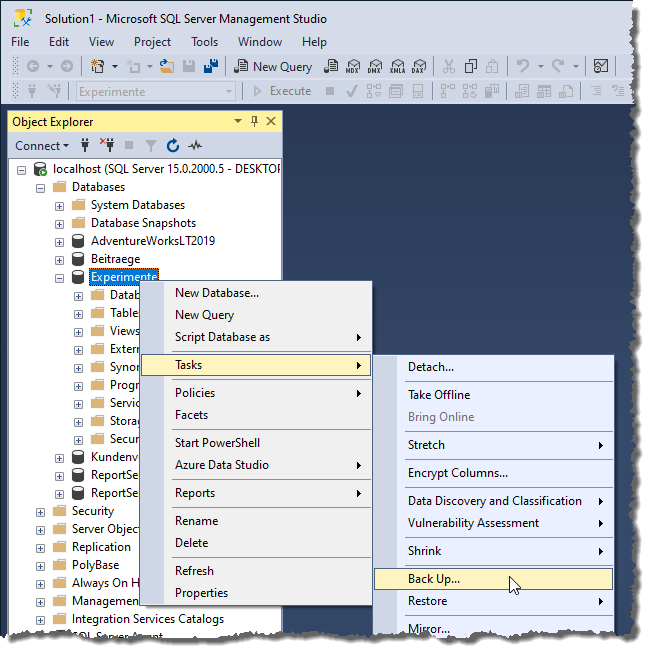Open Database Engine Query icon in toolbar
Screen dimensions: 651x653
(331, 66)
